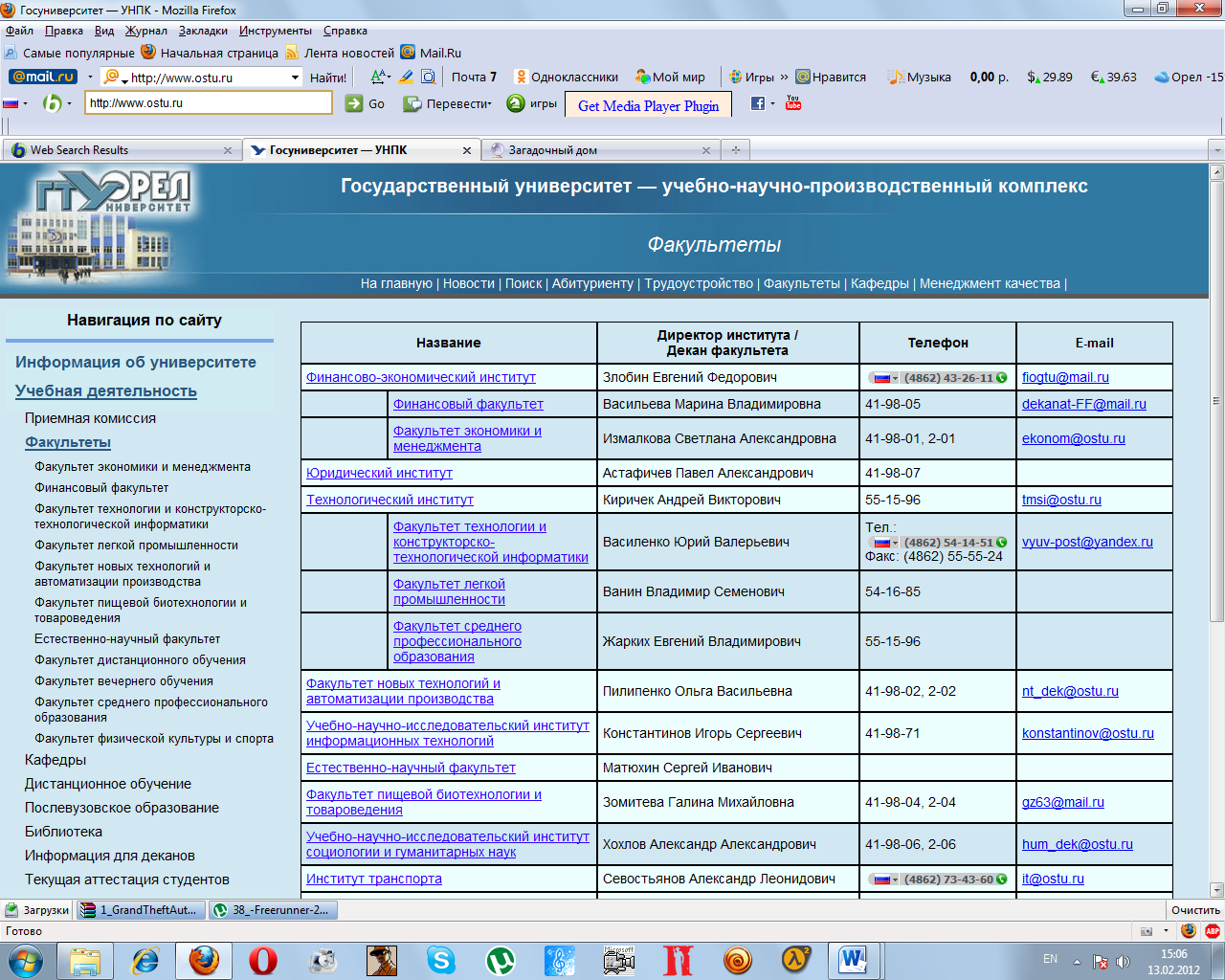Open the Инструменты menu
1225x980 pixels.
tap(276, 31)
